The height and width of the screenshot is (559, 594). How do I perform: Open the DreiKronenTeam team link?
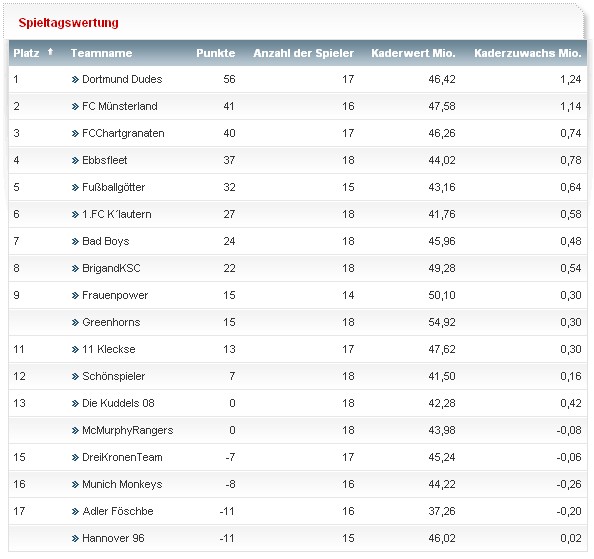coord(122,457)
